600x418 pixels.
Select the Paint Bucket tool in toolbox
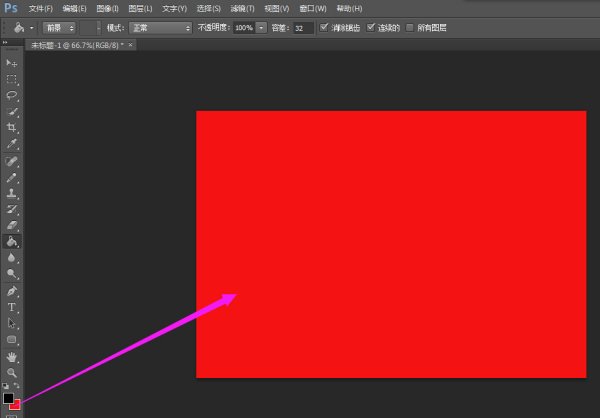coord(11,242)
